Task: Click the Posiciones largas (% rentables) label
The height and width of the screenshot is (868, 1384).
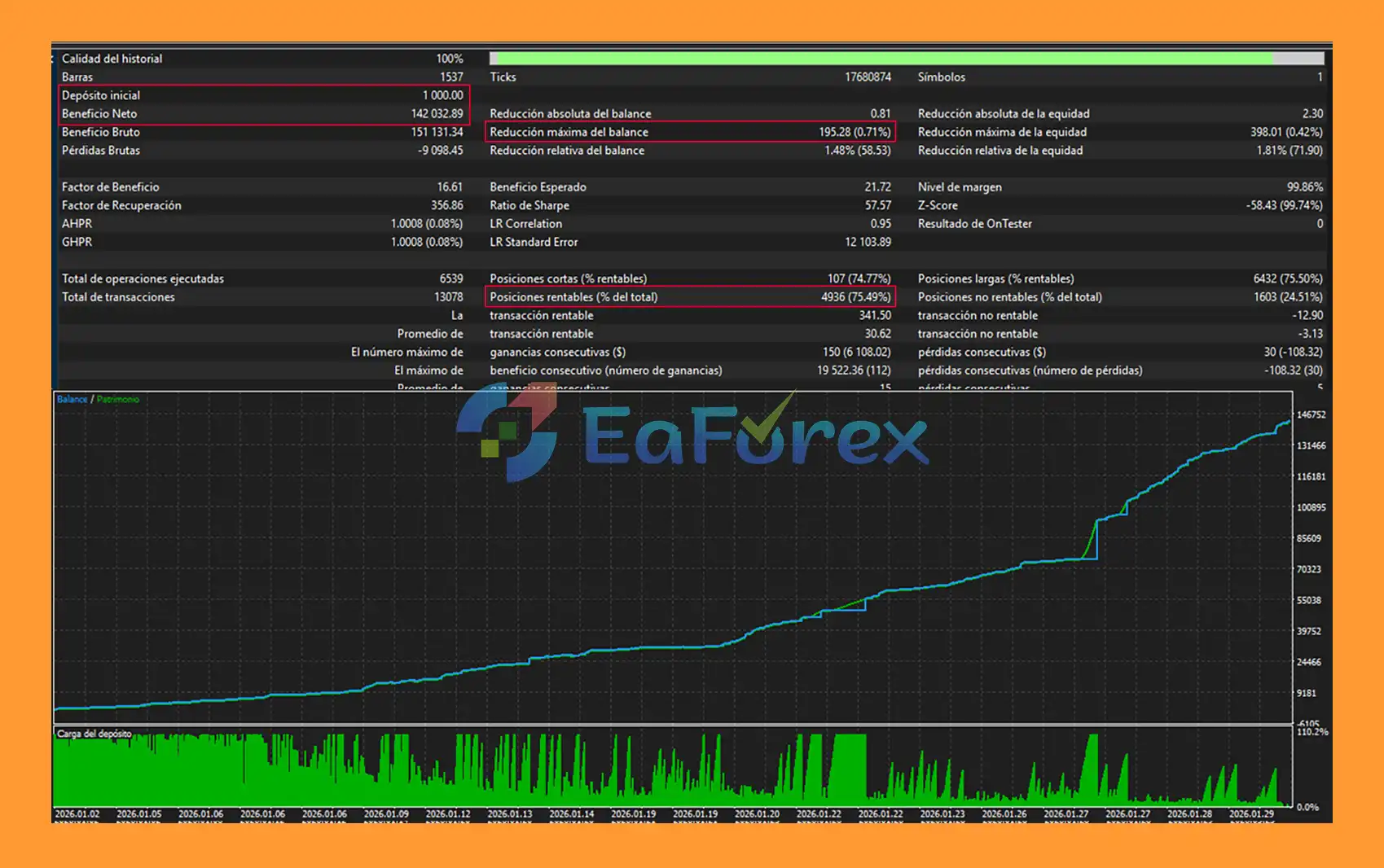Action: 995,278
